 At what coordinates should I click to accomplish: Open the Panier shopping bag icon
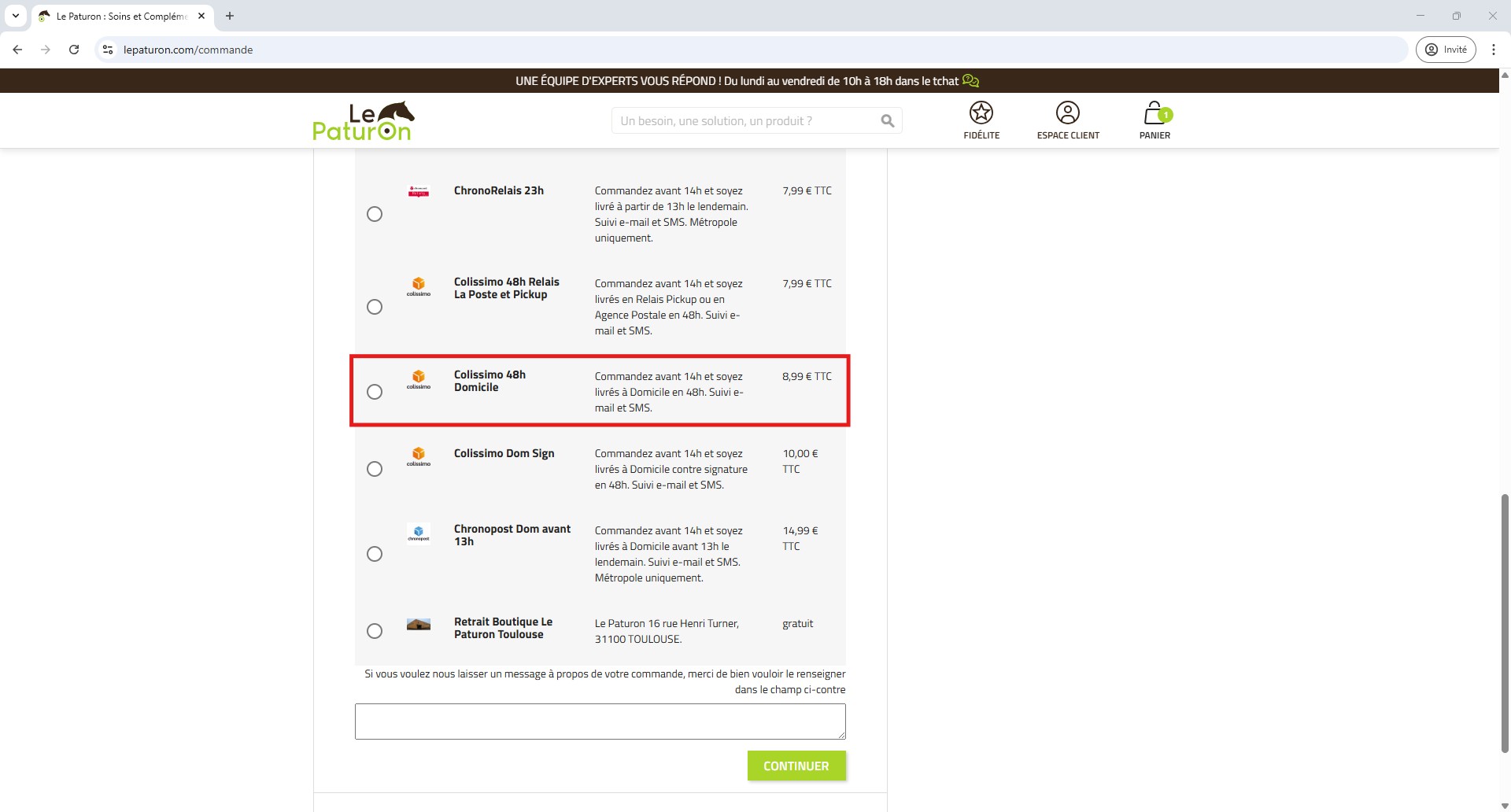[1154, 113]
